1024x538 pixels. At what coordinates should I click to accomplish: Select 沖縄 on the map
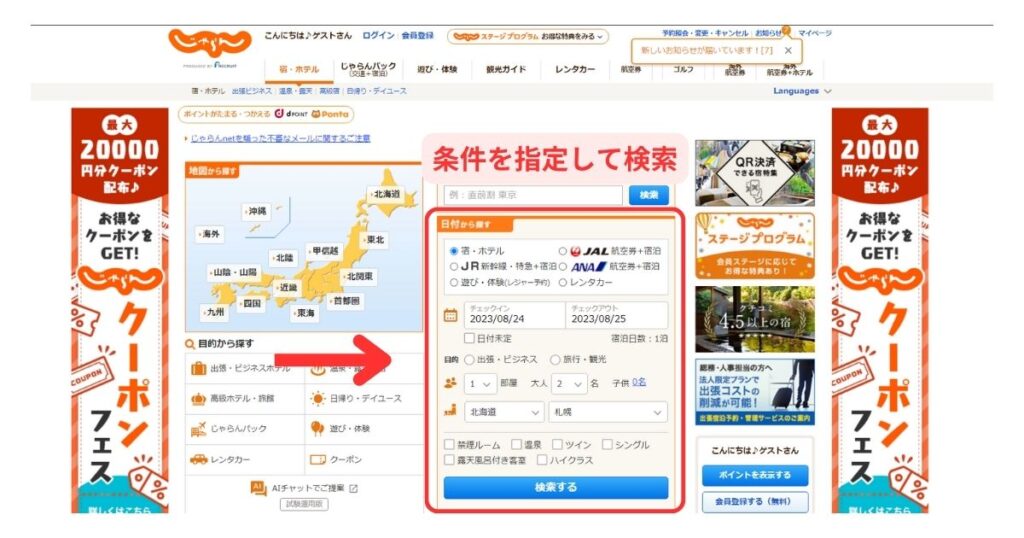click(x=256, y=212)
